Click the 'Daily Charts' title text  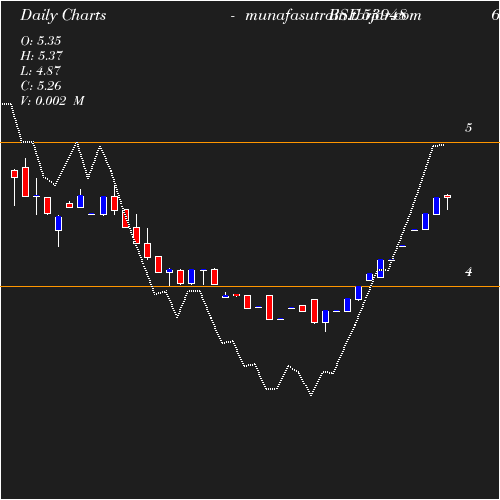coord(63,16)
